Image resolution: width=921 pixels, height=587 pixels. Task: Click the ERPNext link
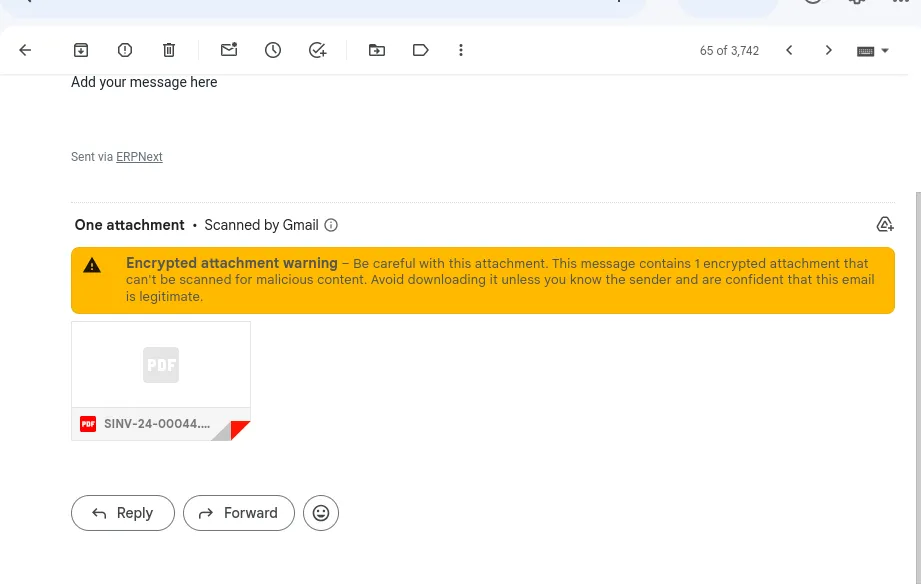coord(139,157)
